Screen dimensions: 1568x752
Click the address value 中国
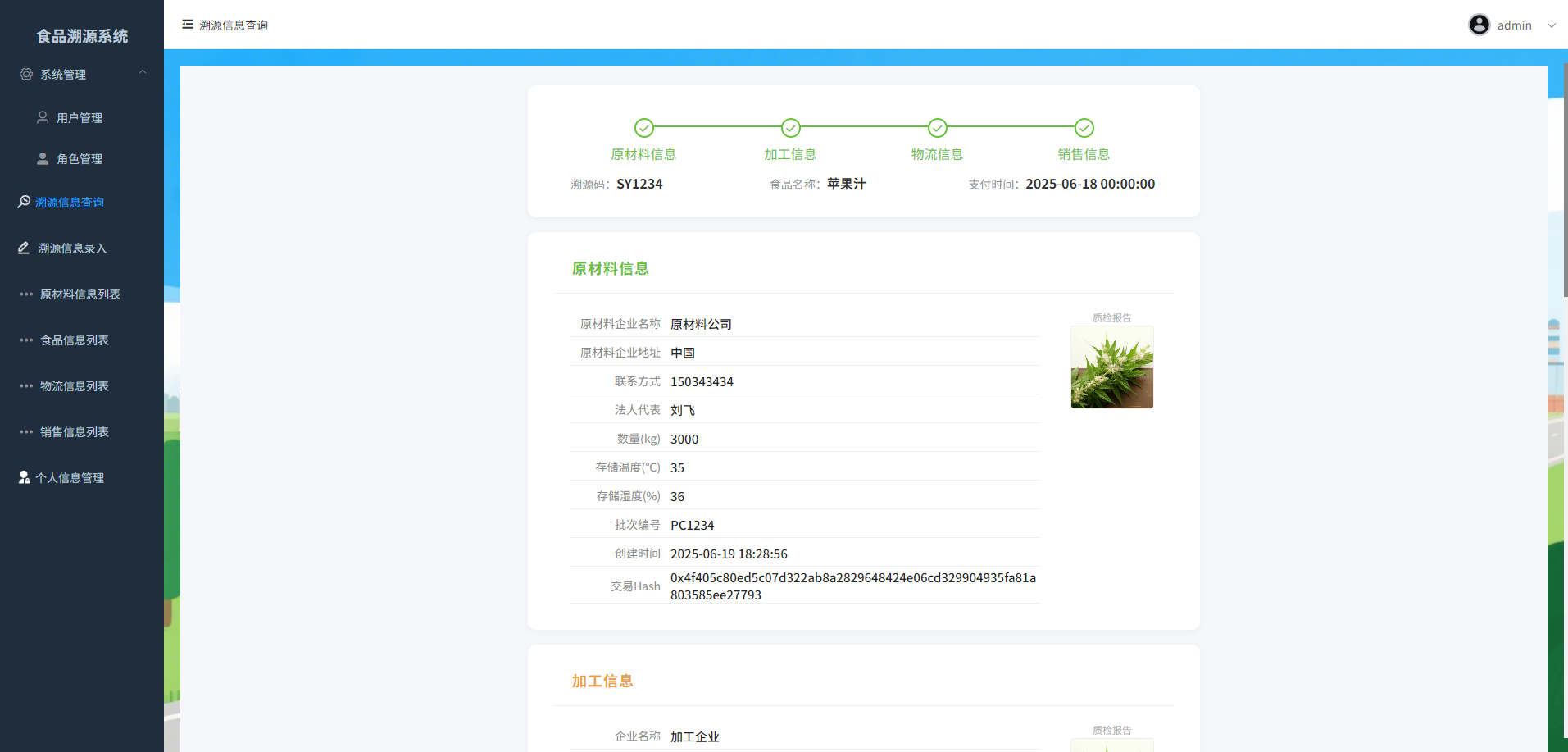click(x=683, y=353)
